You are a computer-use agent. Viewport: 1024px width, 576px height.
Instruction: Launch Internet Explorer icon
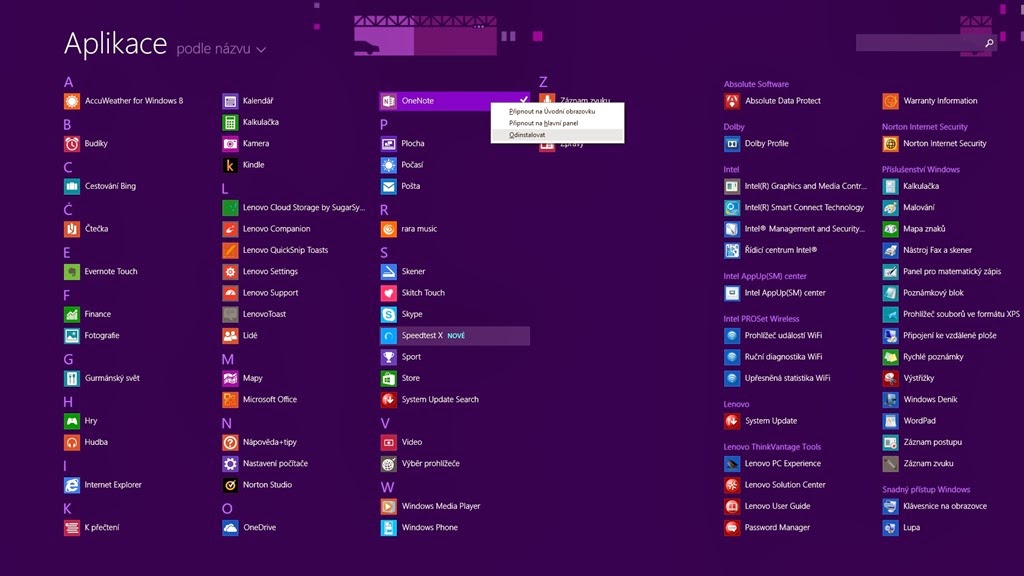(x=72, y=485)
